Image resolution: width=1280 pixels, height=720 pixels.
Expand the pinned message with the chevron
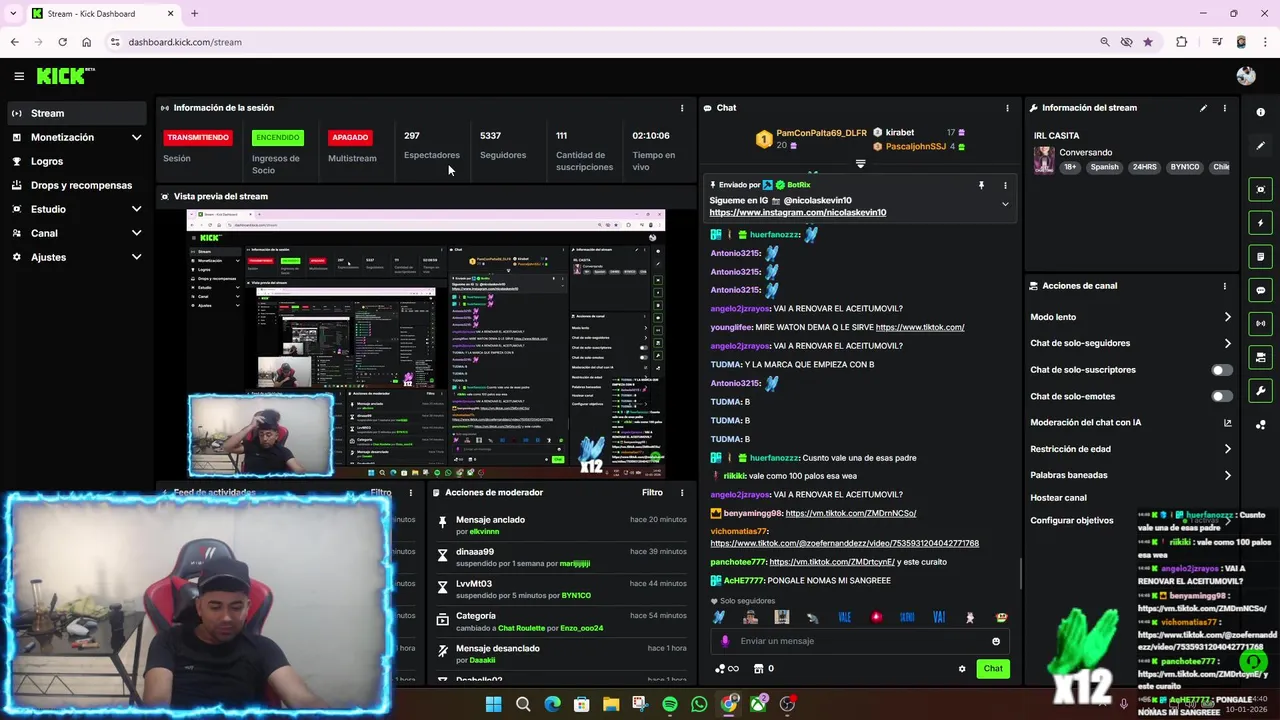point(1005,204)
